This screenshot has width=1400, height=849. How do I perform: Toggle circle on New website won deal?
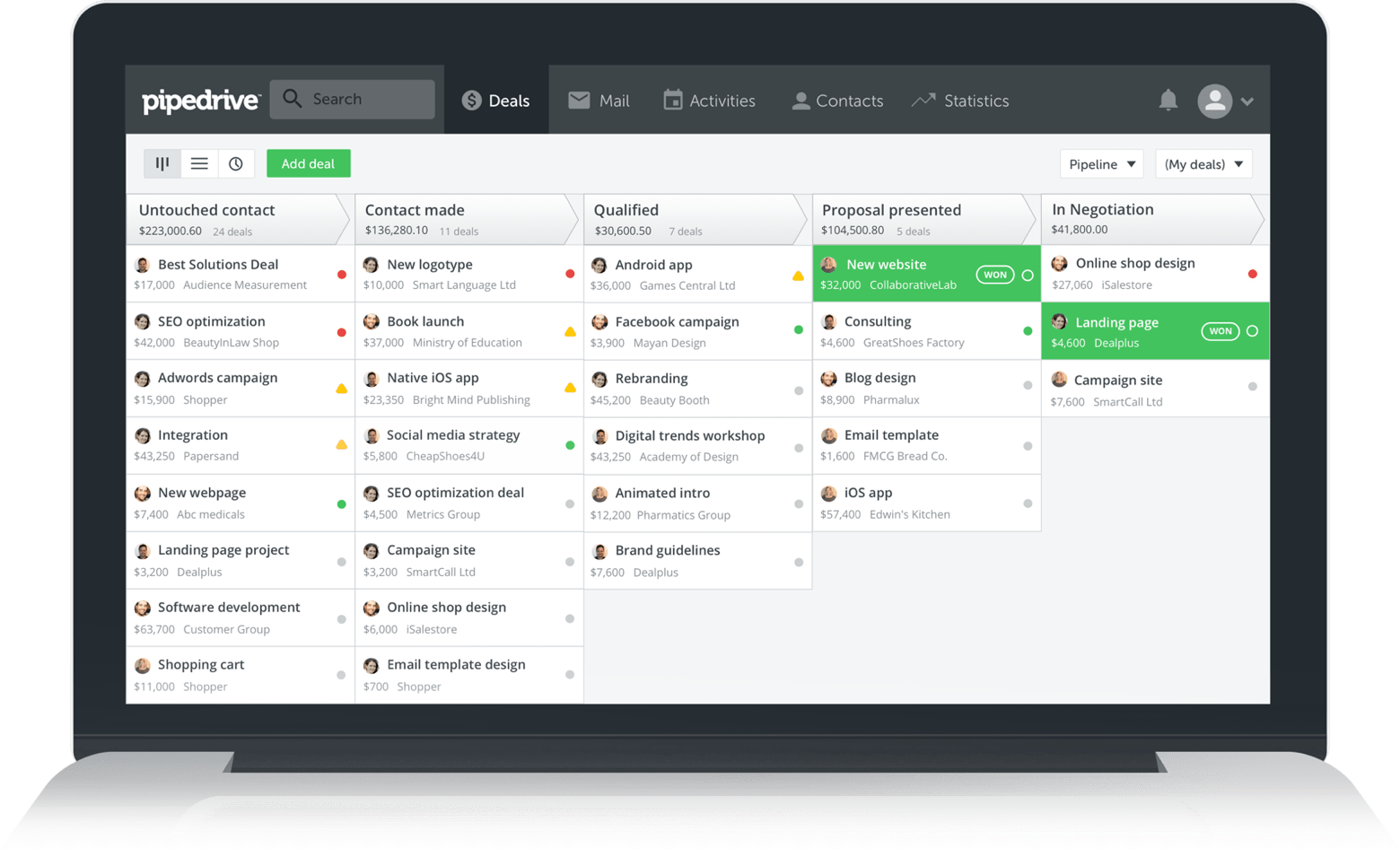(1028, 275)
